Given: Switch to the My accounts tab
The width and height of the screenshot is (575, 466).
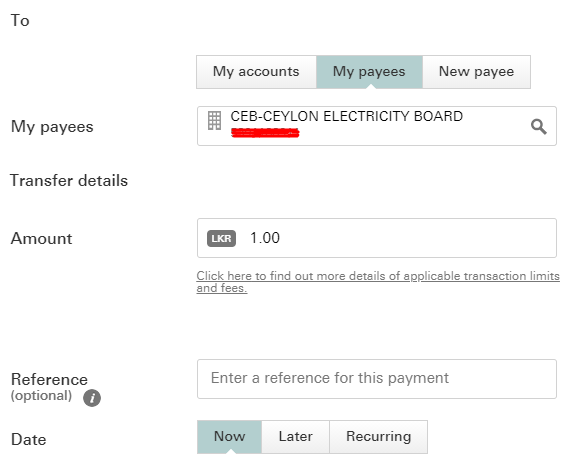Looking at the screenshot, I should pos(256,72).
